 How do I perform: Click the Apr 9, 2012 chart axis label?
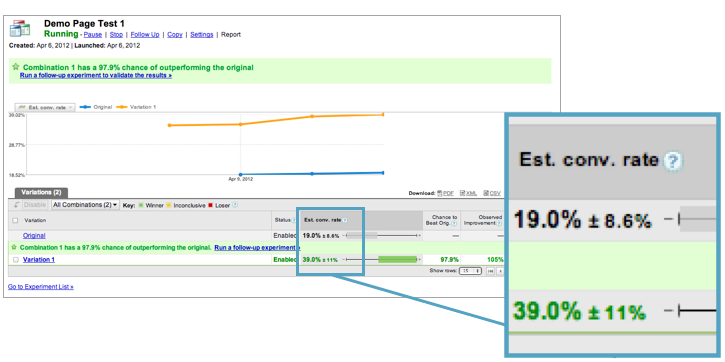[240, 179]
